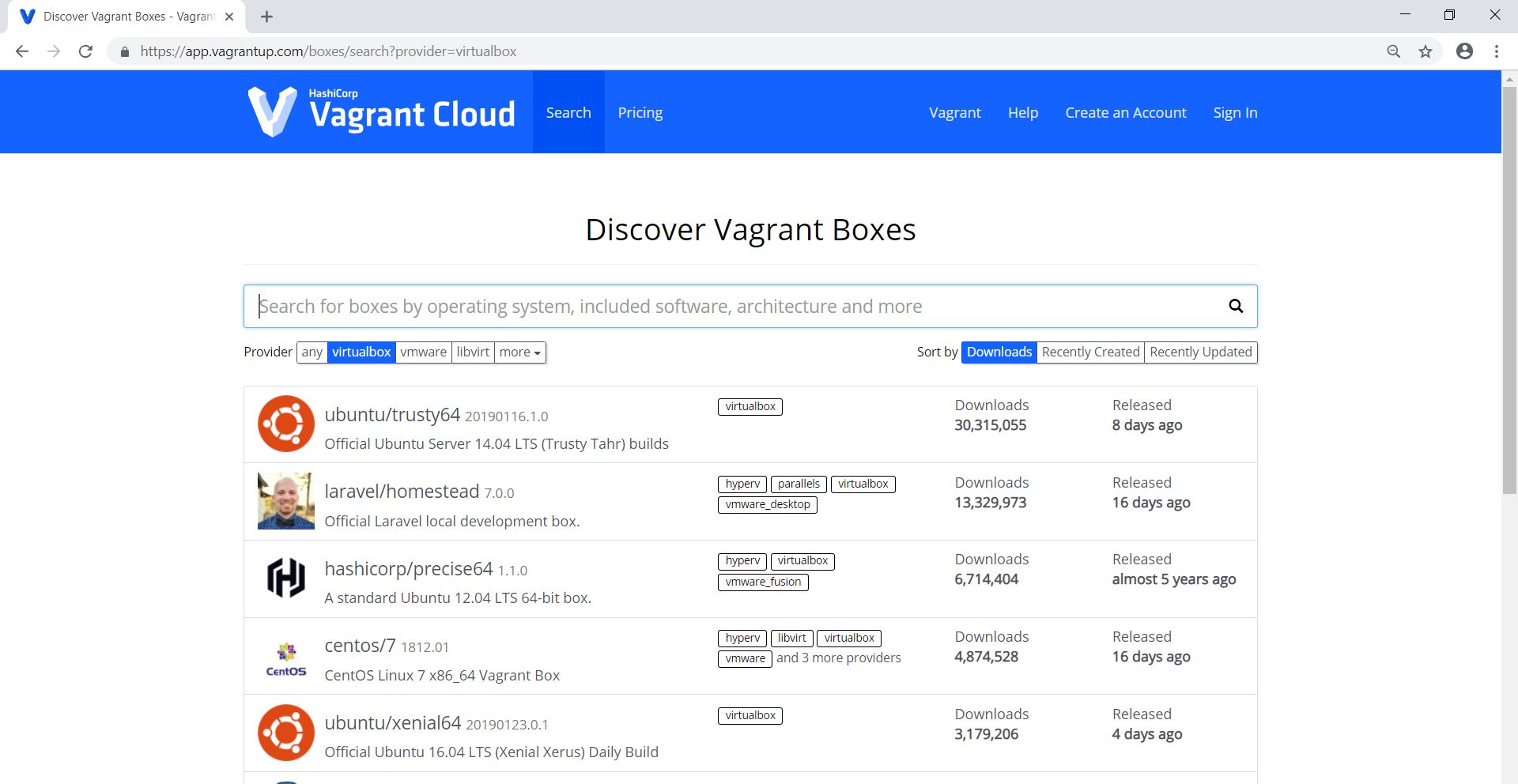Click 'and 3 more providers' text

click(x=839, y=658)
